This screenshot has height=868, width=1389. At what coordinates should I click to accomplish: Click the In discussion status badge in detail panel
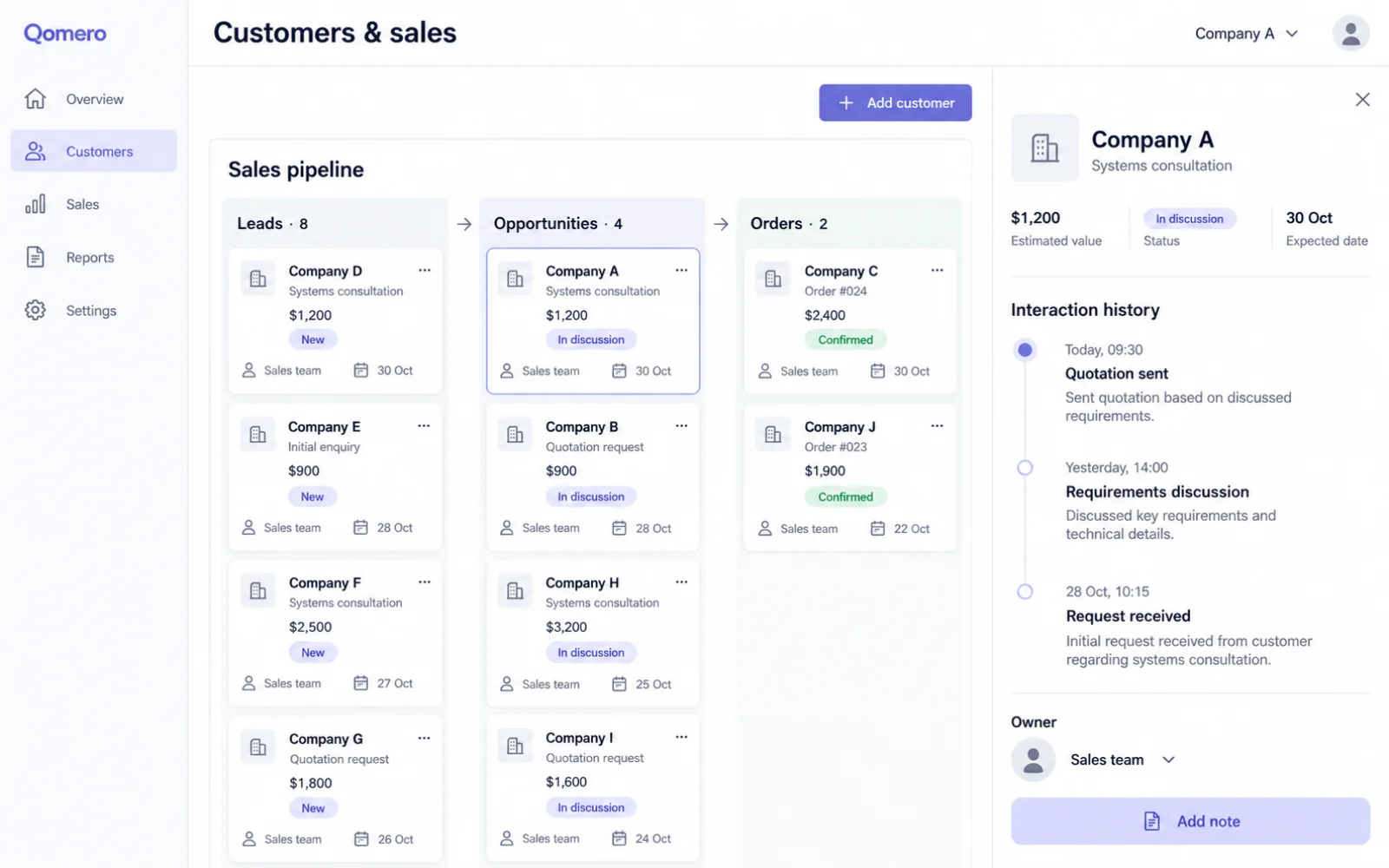pos(1189,219)
